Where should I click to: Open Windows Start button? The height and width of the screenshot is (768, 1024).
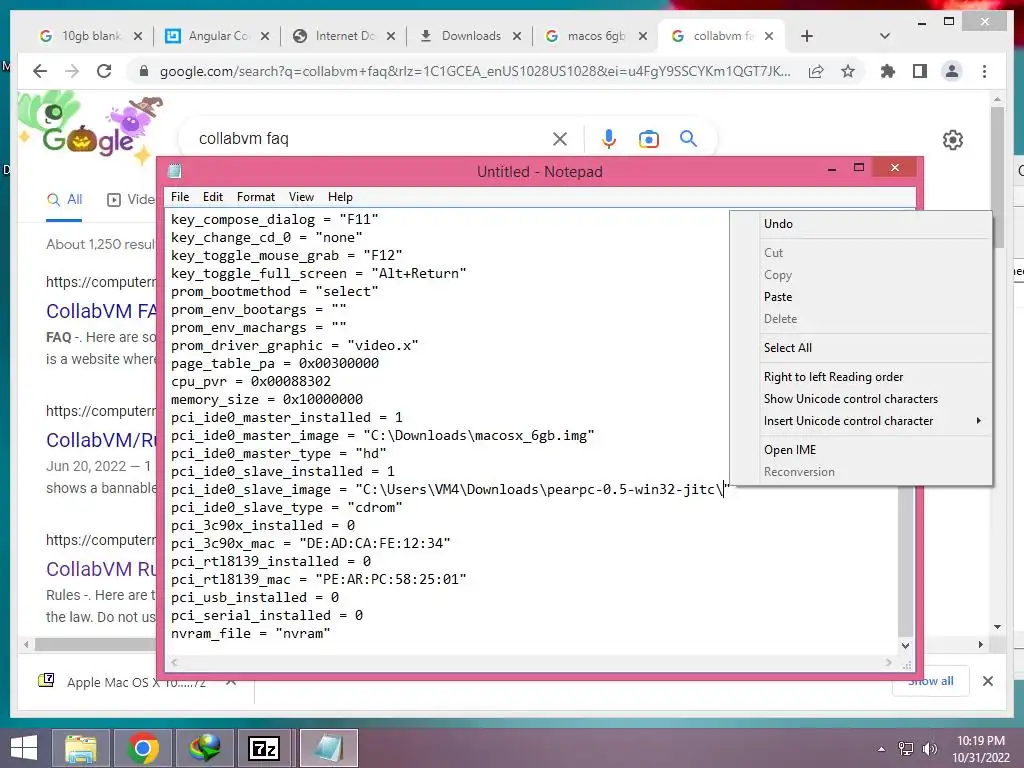click(x=24, y=748)
